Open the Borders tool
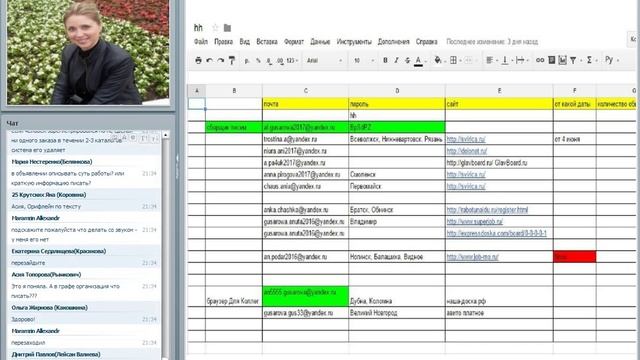 [x=453, y=60]
